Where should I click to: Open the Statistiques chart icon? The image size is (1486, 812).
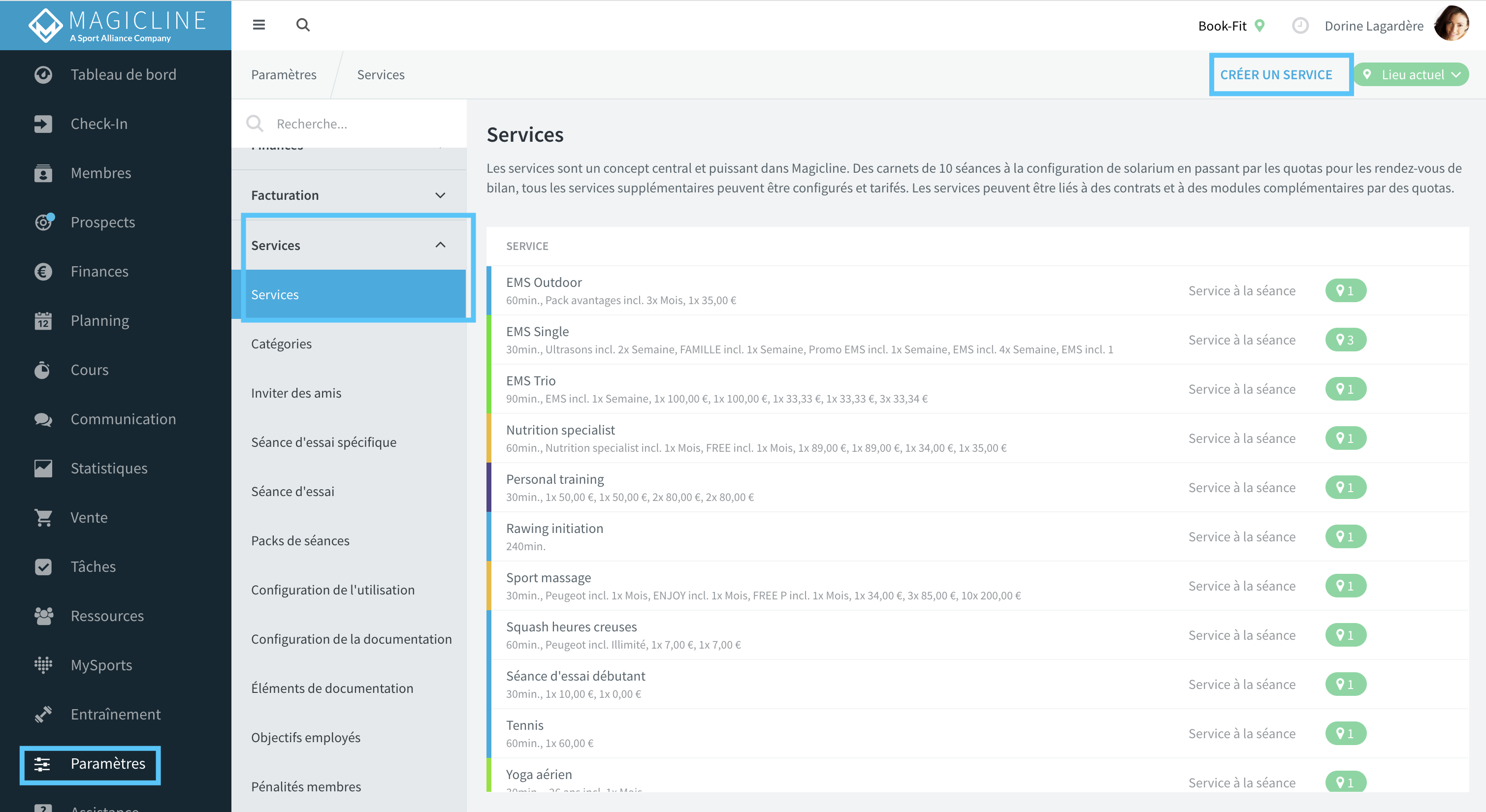[43, 468]
